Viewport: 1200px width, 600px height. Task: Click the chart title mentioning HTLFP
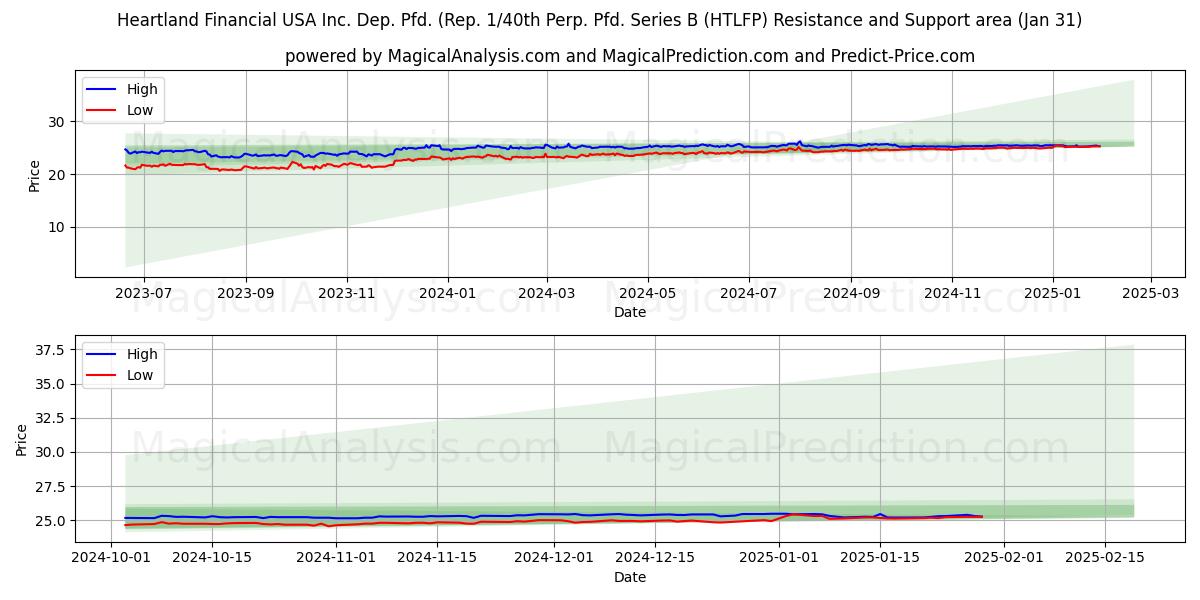pyautogui.click(x=600, y=20)
